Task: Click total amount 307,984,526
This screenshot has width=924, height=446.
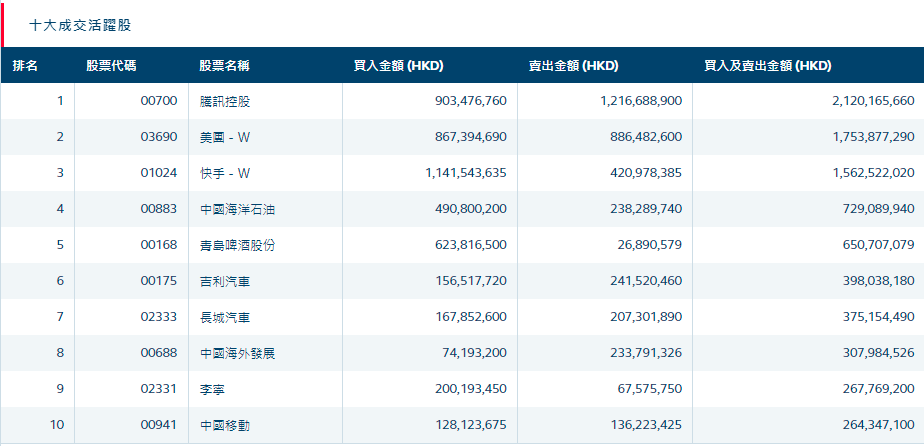Action: click(x=879, y=353)
